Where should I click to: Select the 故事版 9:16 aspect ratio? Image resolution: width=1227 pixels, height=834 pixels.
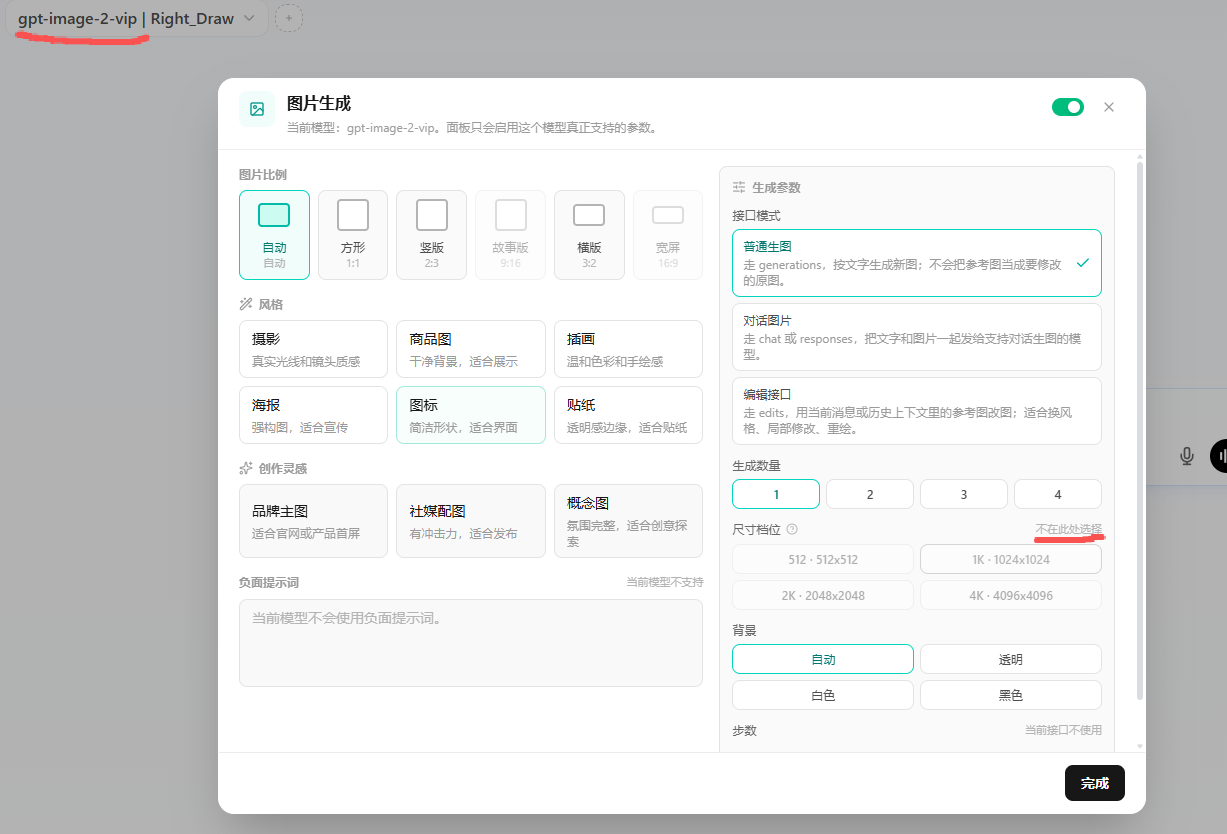pyautogui.click(x=510, y=235)
